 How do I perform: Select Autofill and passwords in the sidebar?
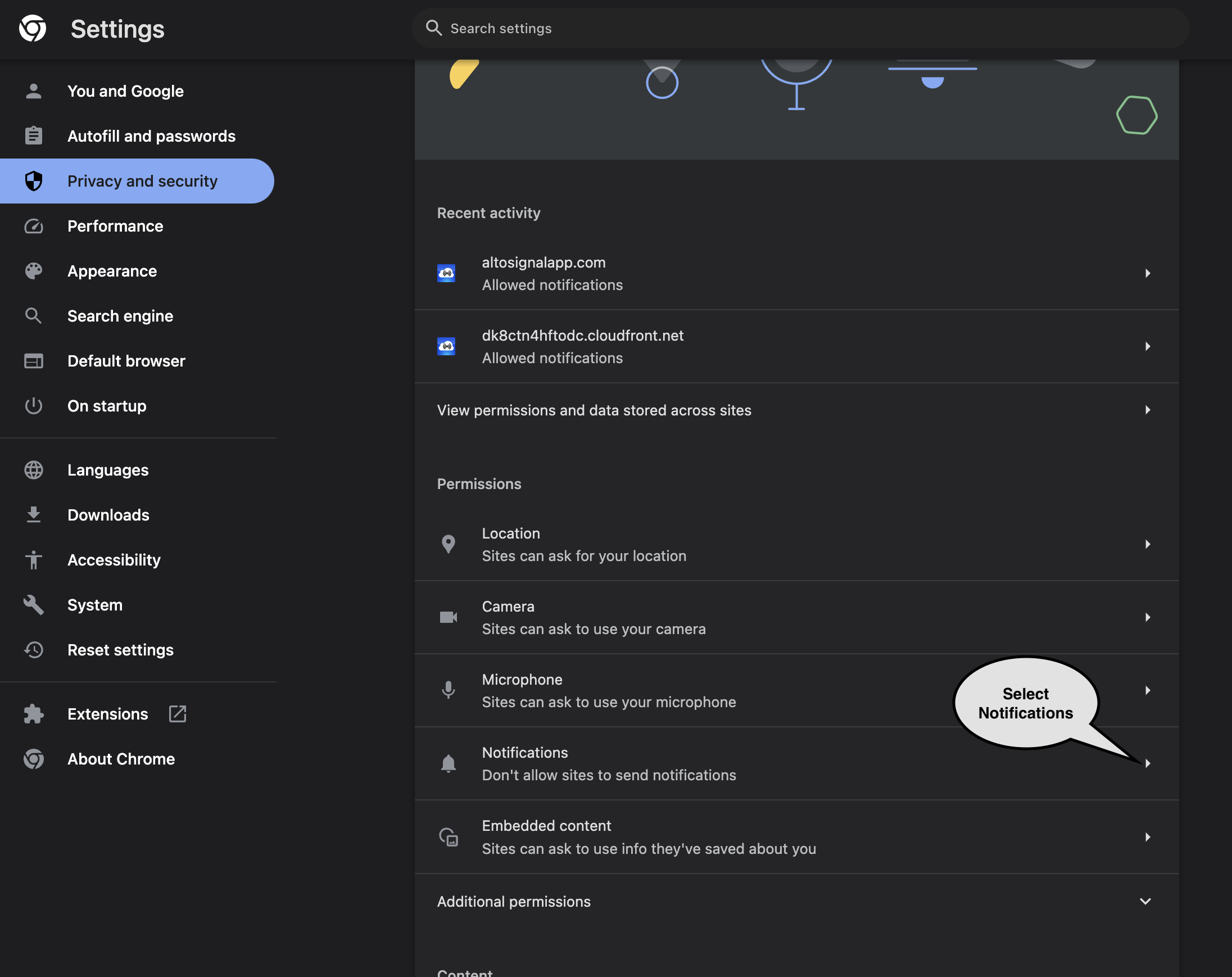pos(151,136)
